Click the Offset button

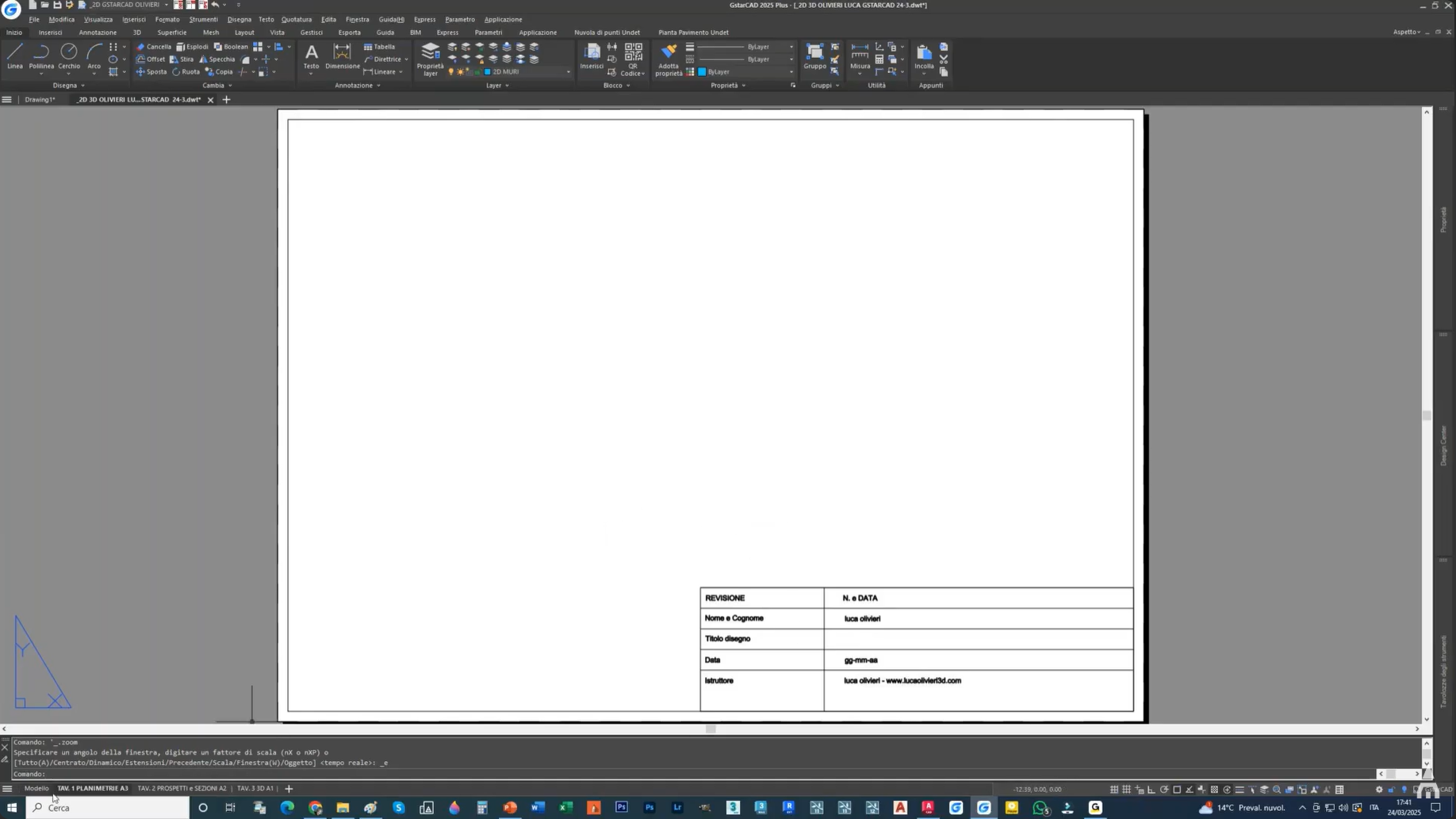[x=151, y=59]
